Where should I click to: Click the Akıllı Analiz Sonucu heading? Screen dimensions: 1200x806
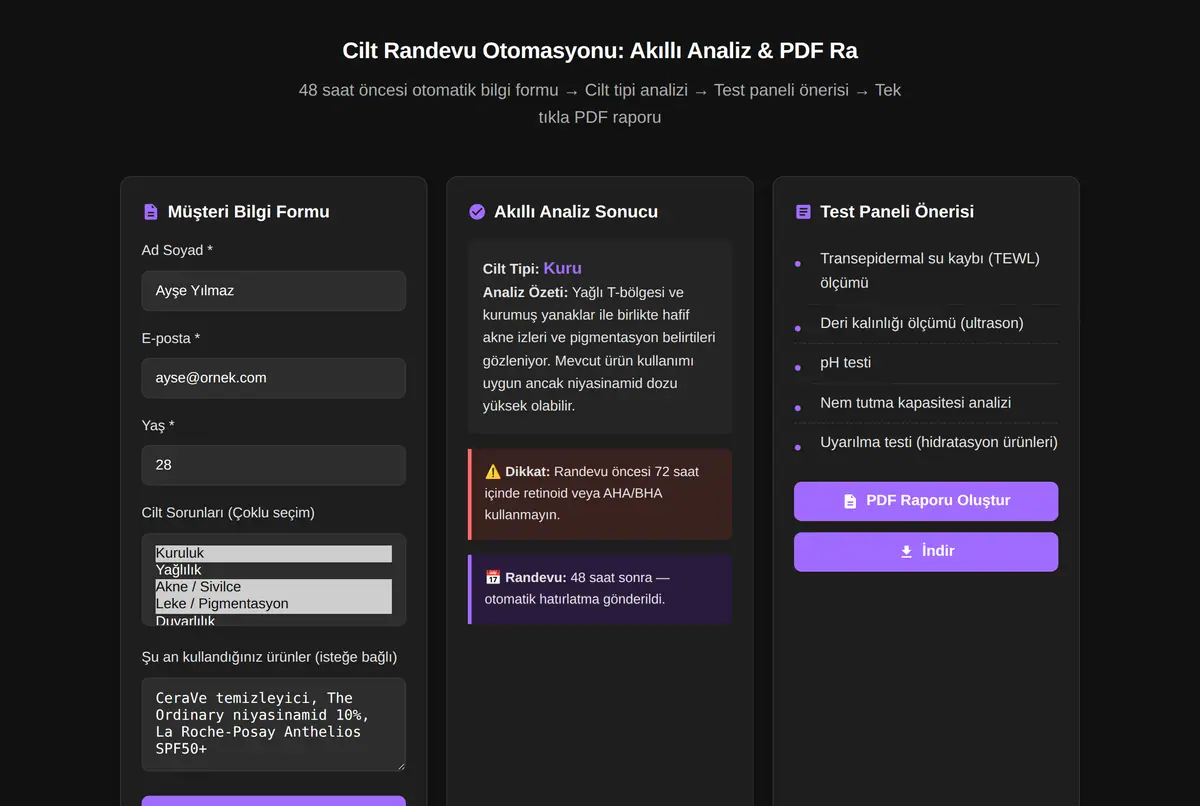576,212
